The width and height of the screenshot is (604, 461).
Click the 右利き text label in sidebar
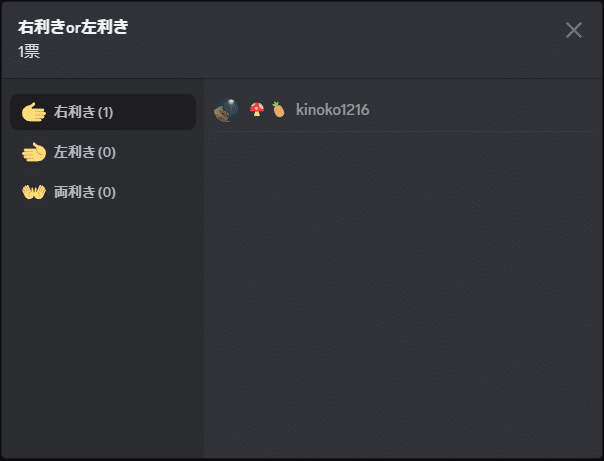coord(75,112)
